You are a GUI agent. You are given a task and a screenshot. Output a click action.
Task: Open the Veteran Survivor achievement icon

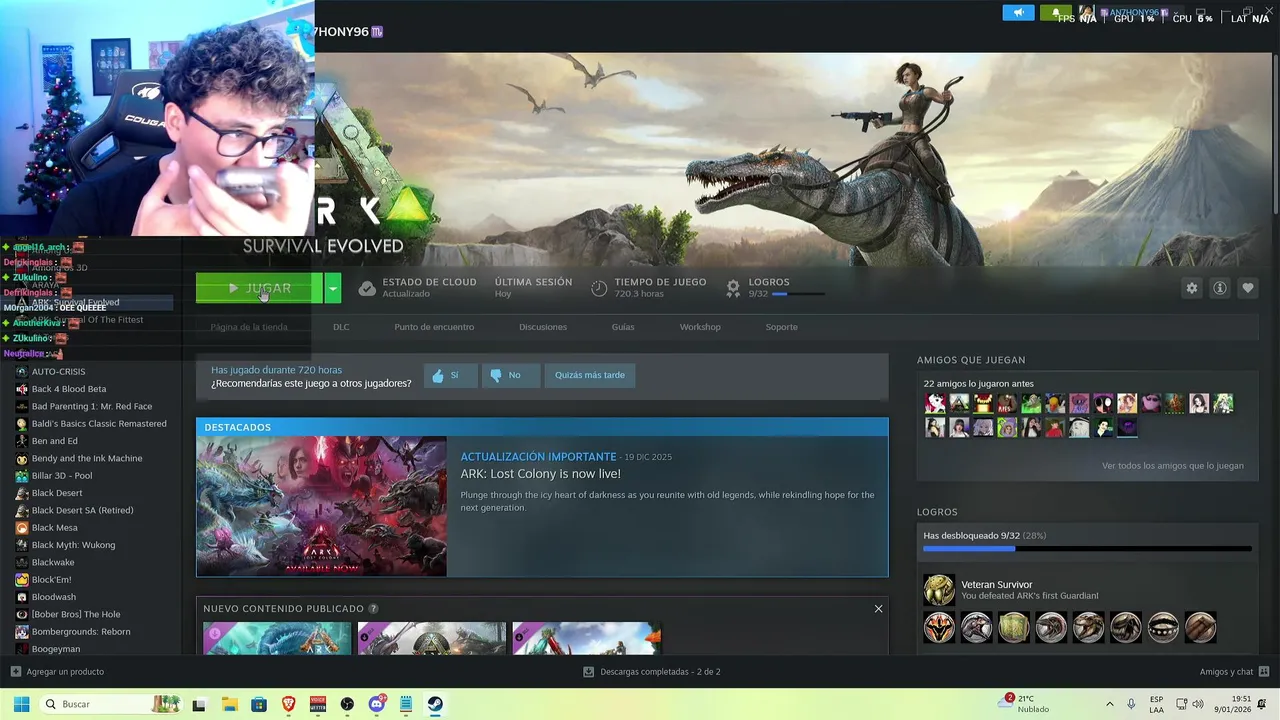point(939,590)
